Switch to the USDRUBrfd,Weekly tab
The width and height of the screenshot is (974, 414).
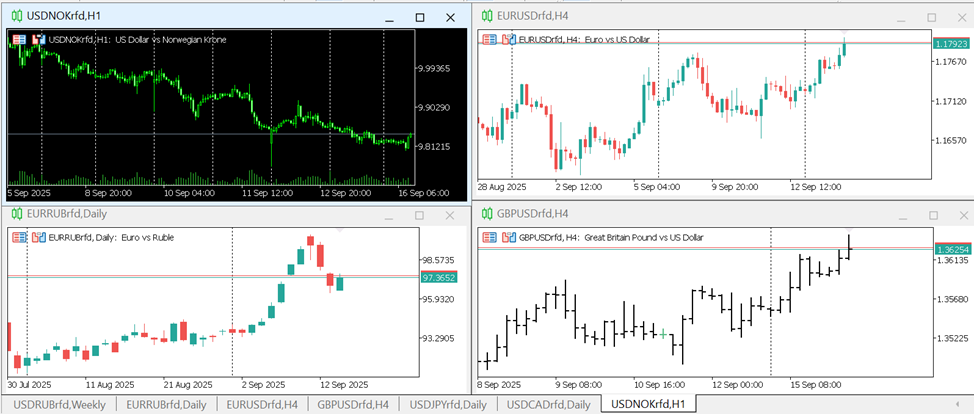tap(60, 404)
